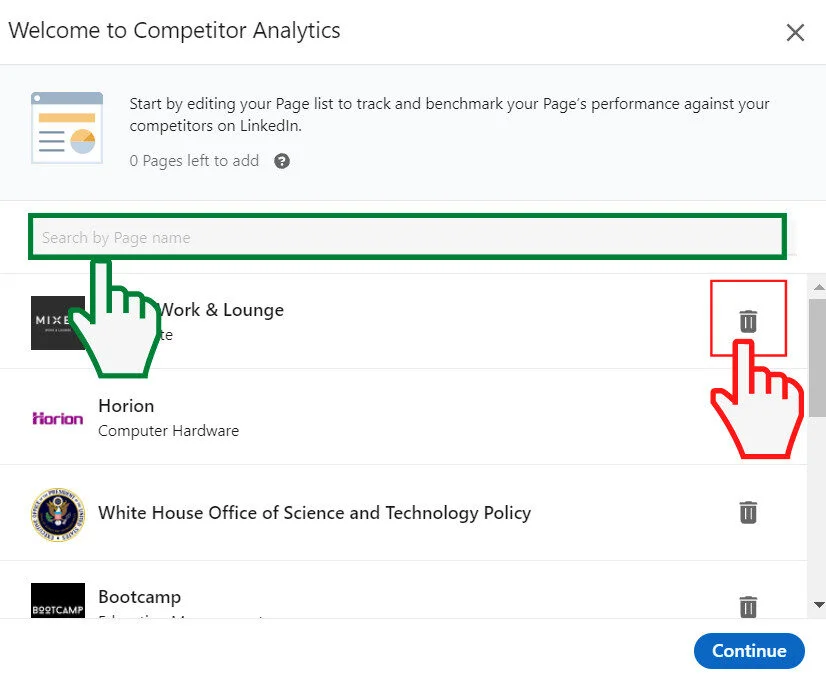Click the Bootcamp logo thumbnail
Image resolution: width=826 pixels, height=677 pixels.
coord(57,600)
